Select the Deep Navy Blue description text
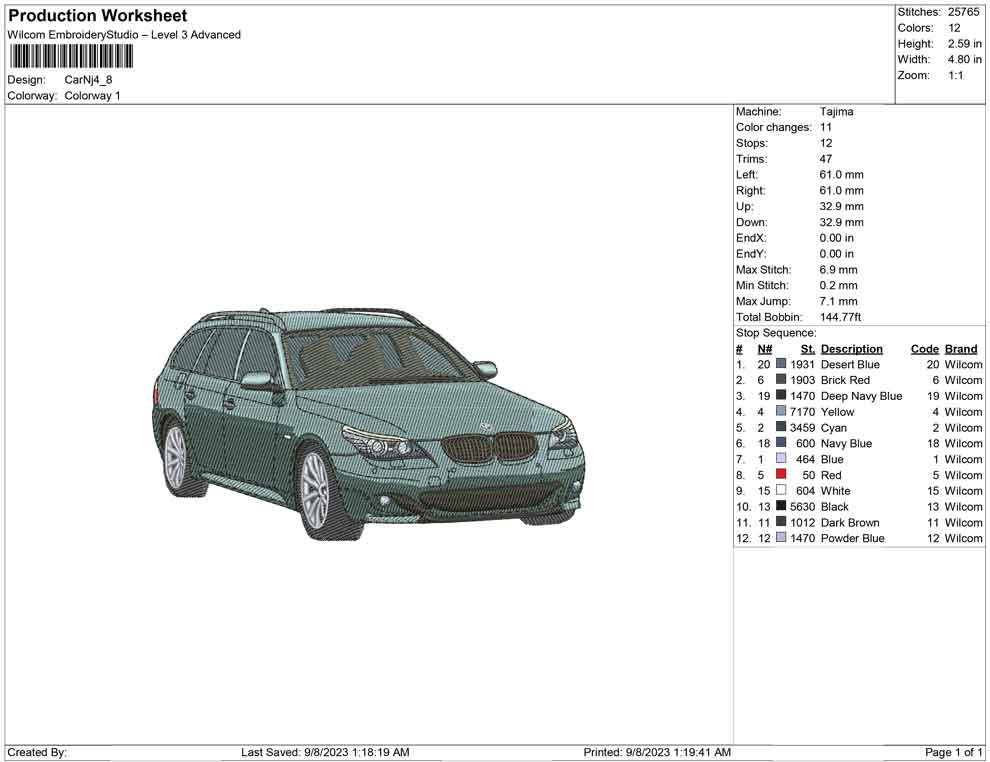The image size is (990, 762). click(x=861, y=396)
